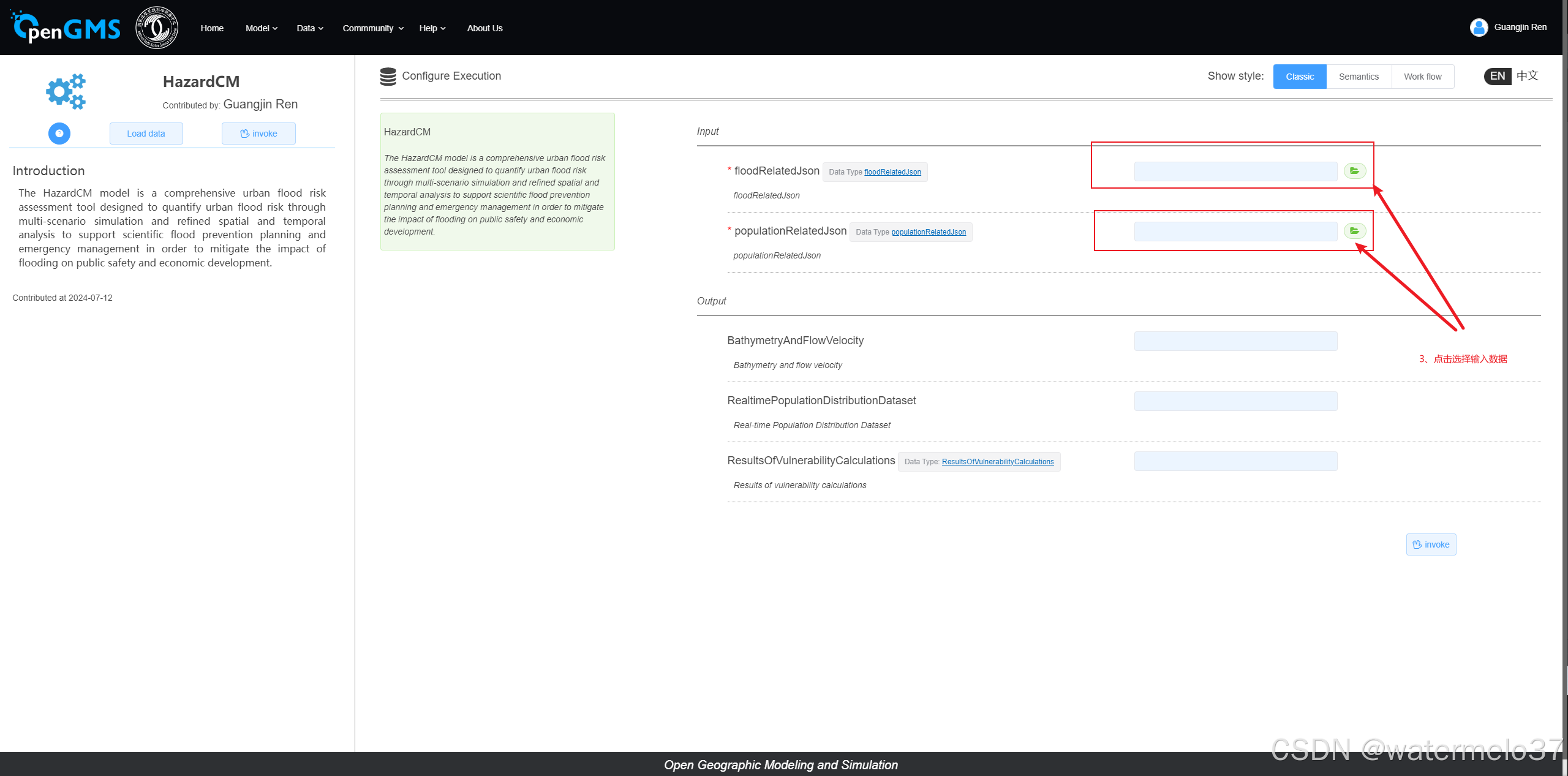Screen dimensions: 1568x776
Task: Click the Load data button
Action: [146, 134]
